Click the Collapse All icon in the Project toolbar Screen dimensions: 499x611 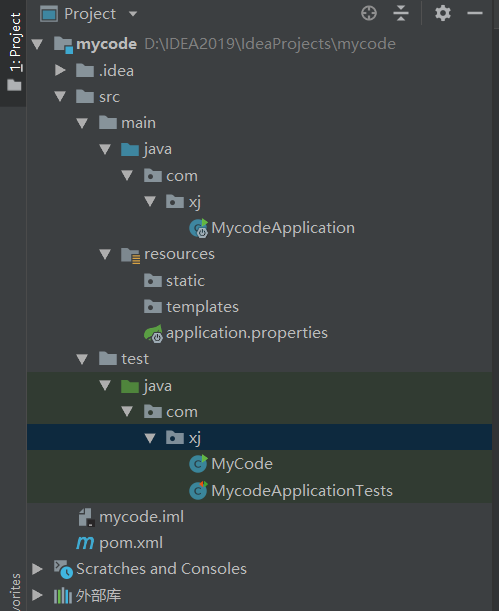click(x=401, y=13)
